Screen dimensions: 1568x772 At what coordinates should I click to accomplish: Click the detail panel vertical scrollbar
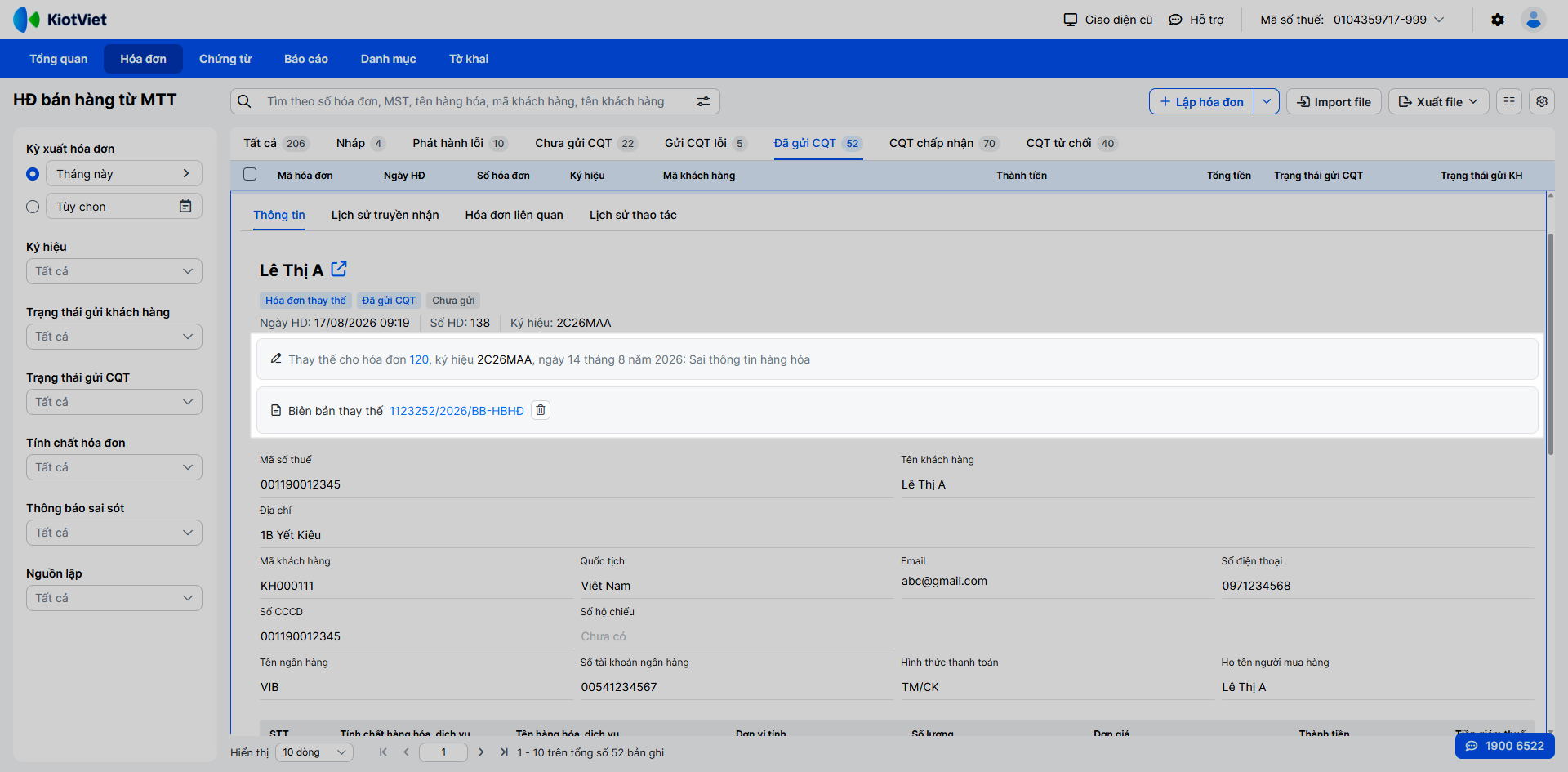coord(1550,343)
